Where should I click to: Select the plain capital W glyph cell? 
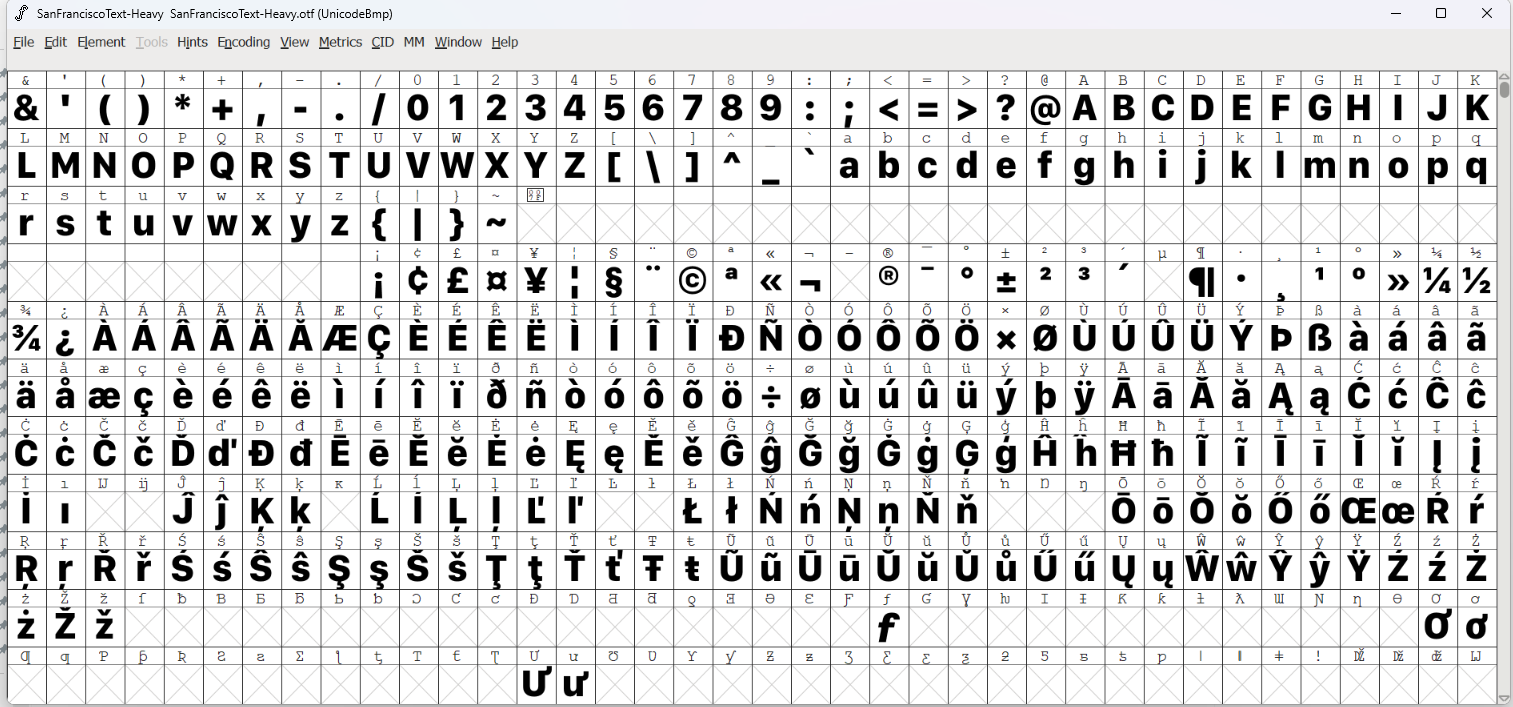[x=457, y=166]
